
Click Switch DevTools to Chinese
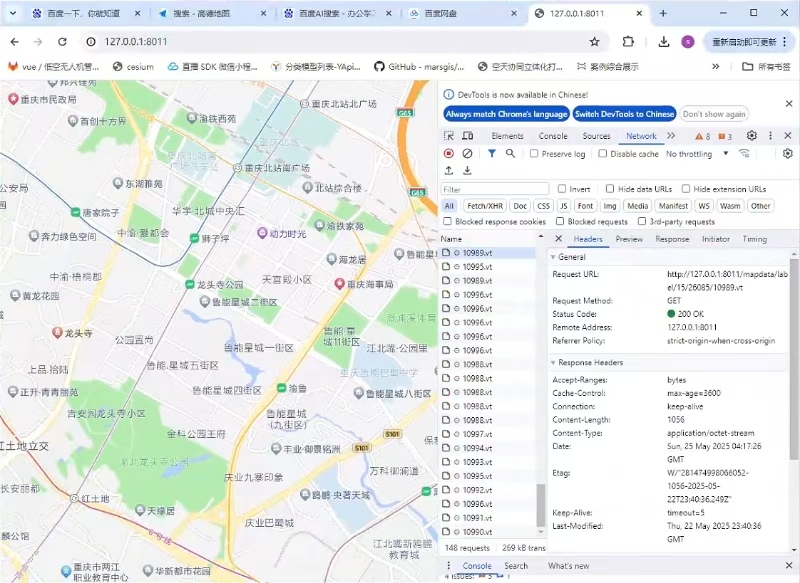[624, 114]
